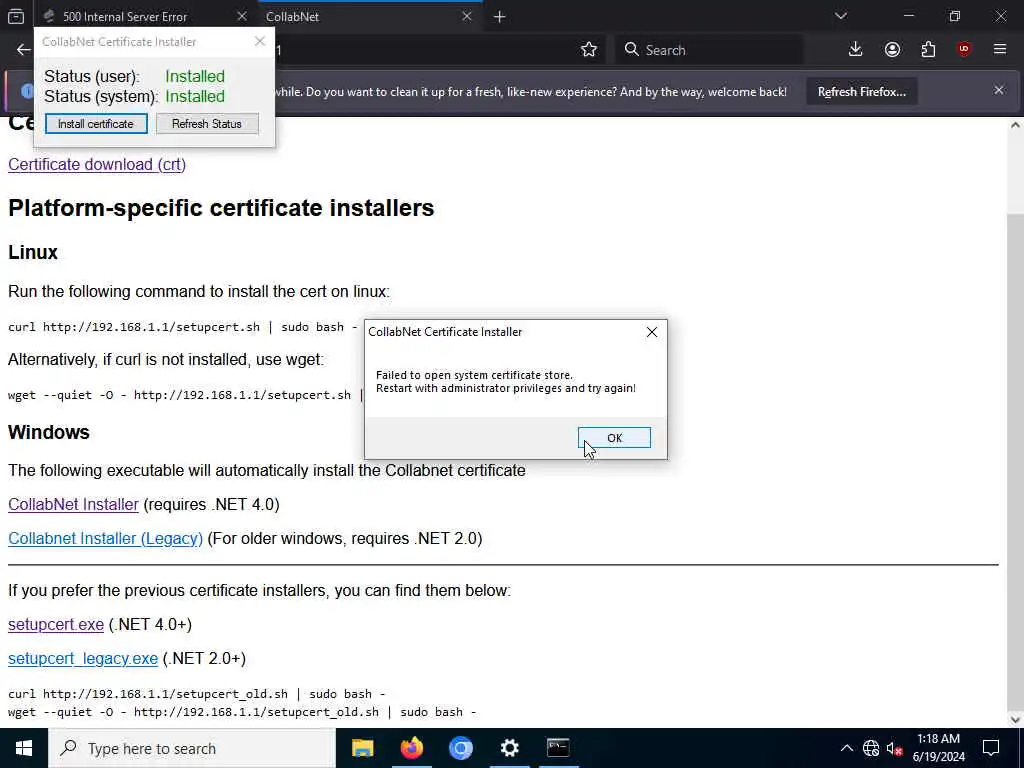This screenshot has height=768, width=1024.
Task: Open the network globe tray icon
Action: click(871, 748)
